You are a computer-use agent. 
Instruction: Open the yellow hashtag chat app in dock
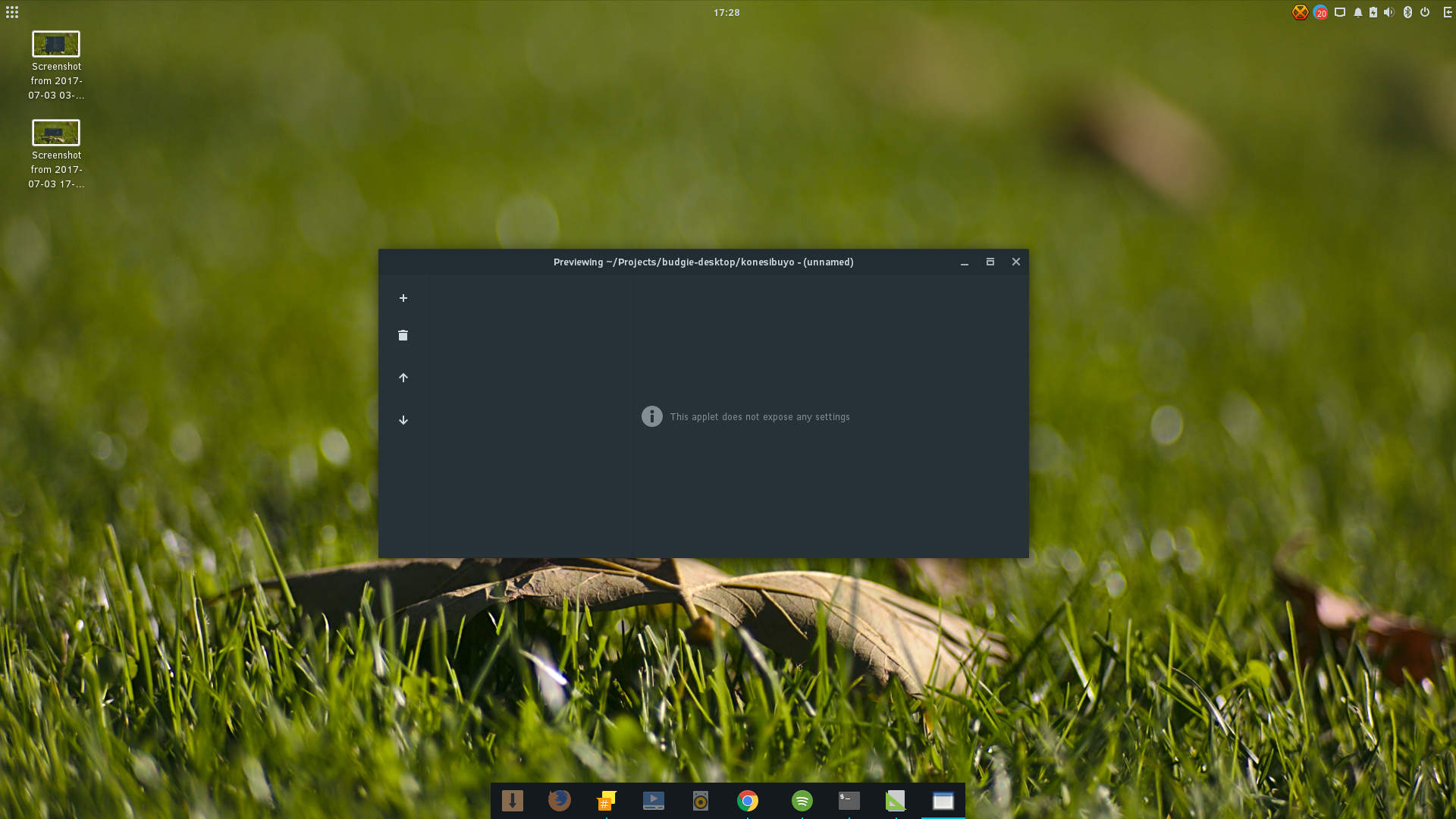607,801
